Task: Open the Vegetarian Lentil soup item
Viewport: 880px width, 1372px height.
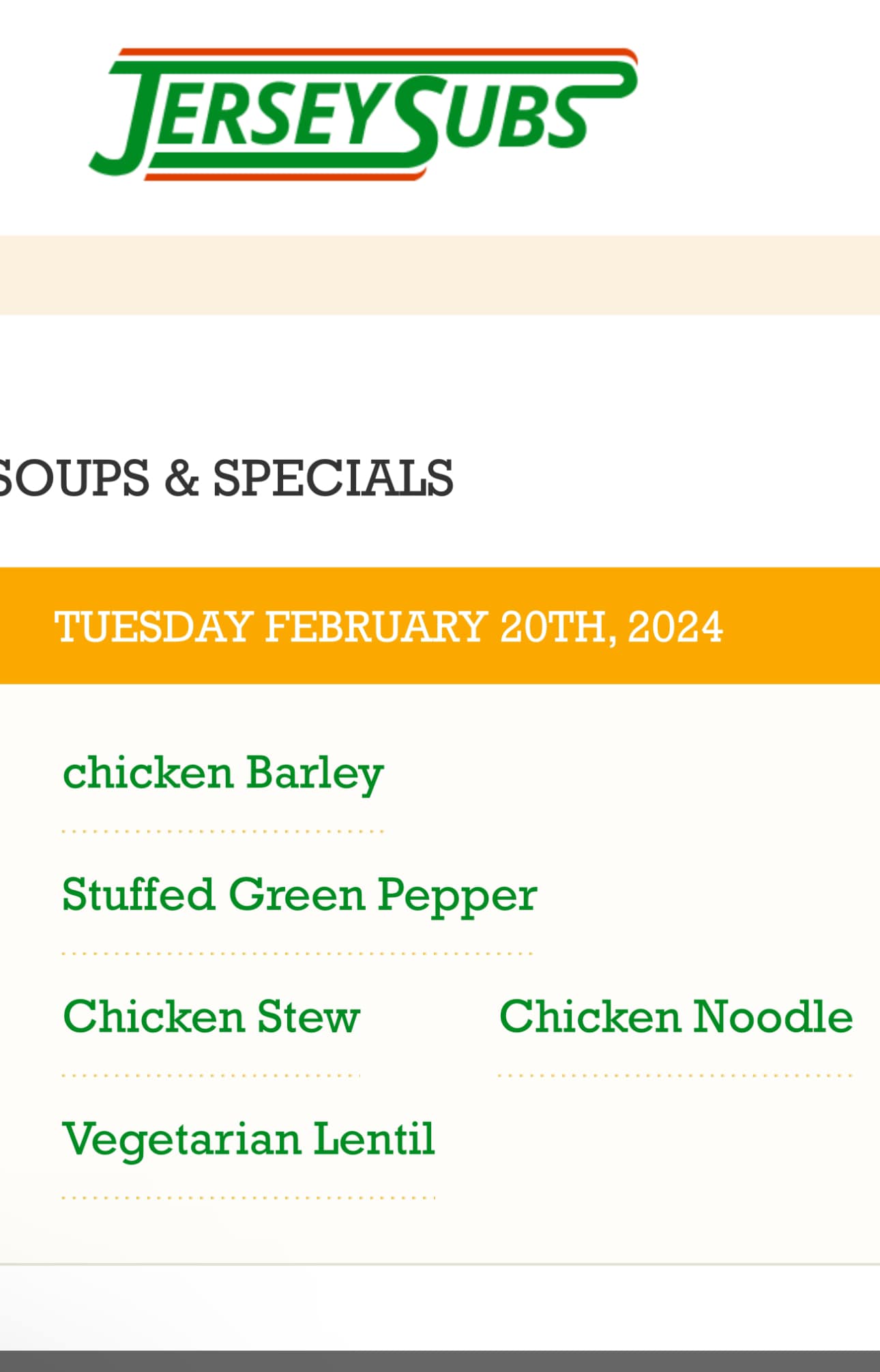Action: (x=248, y=1140)
